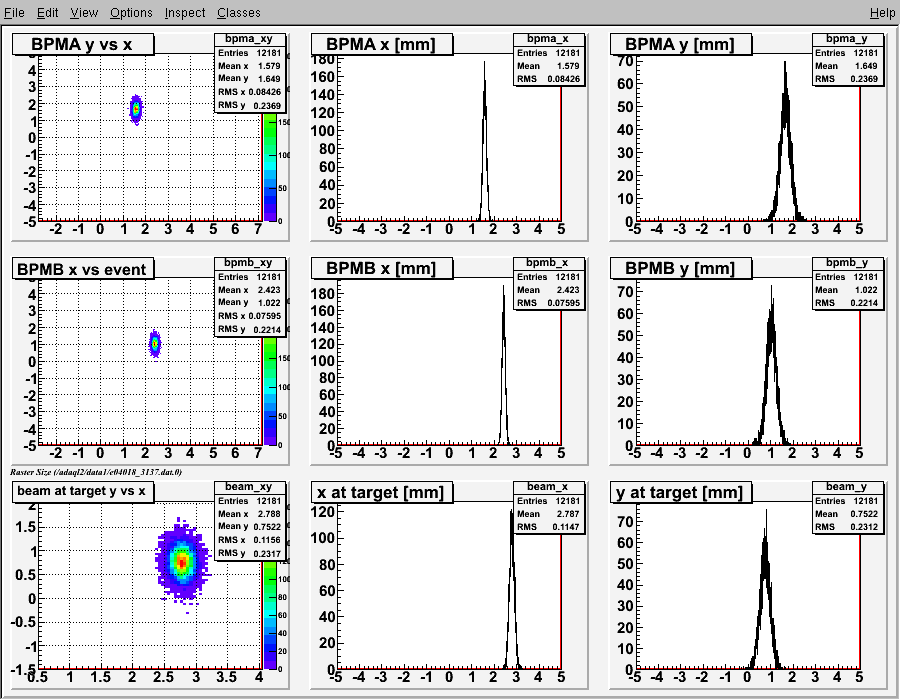Image resolution: width=900 pixels, height=700 pixels.
Task: Click the bpma_xy statistics box
Action: [250, 73]
